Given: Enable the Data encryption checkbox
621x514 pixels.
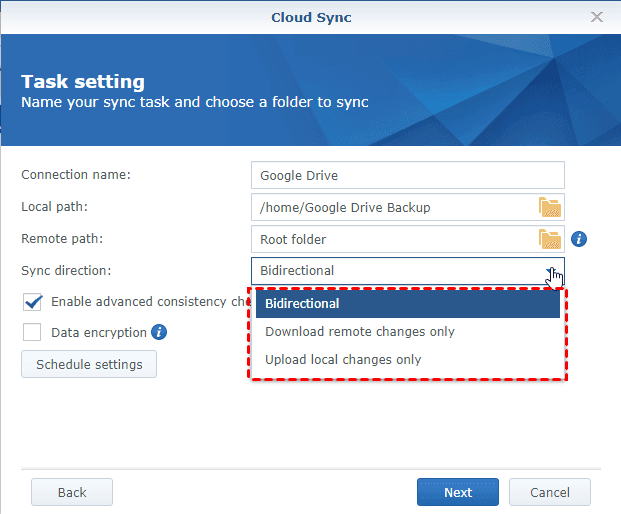Looking at the screenshot, I should coord(33,332).
